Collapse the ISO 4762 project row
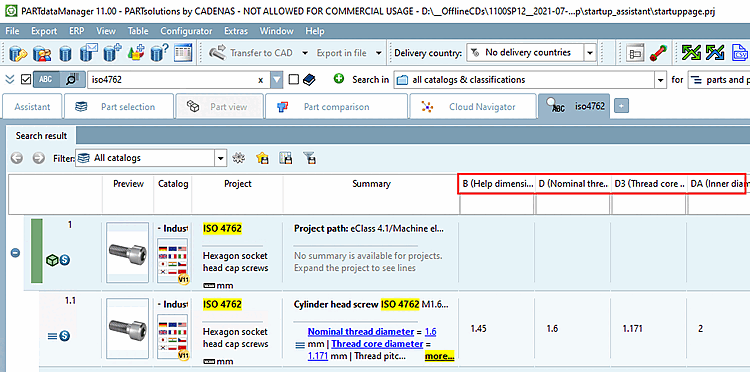This screenshot has width=750, height=372. point(15,252)
